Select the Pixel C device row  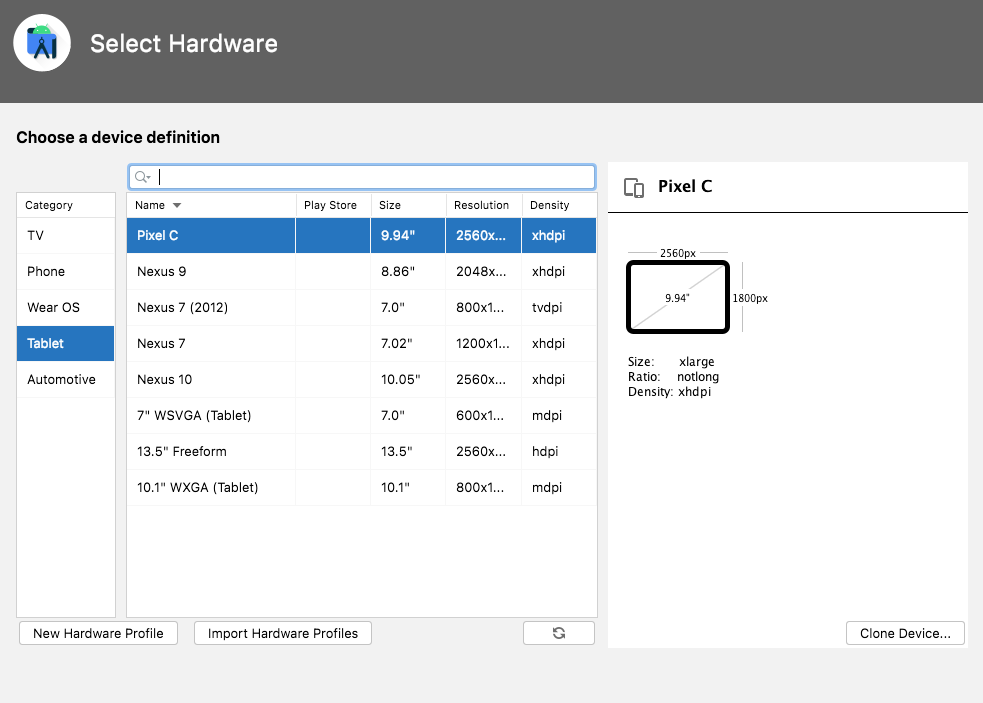pos(362,236)
